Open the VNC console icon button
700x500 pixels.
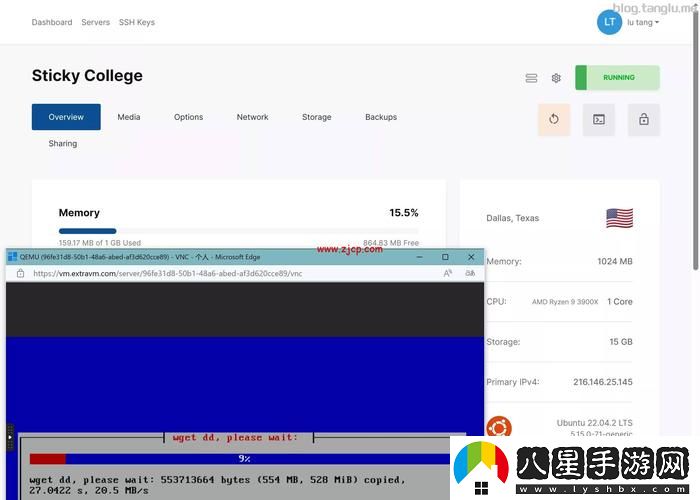click(599, 119)
